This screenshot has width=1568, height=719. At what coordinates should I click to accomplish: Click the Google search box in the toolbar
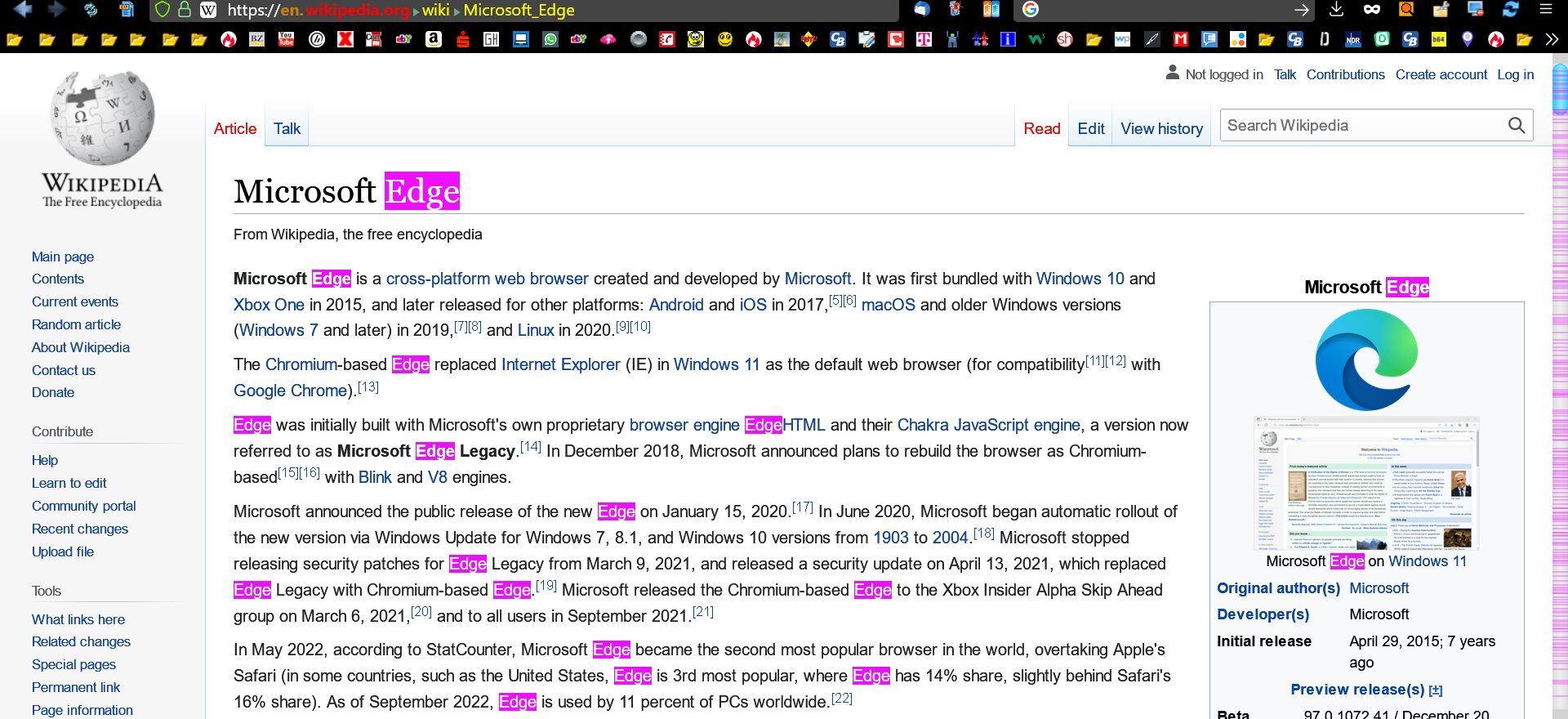(x=1164, y=10)
